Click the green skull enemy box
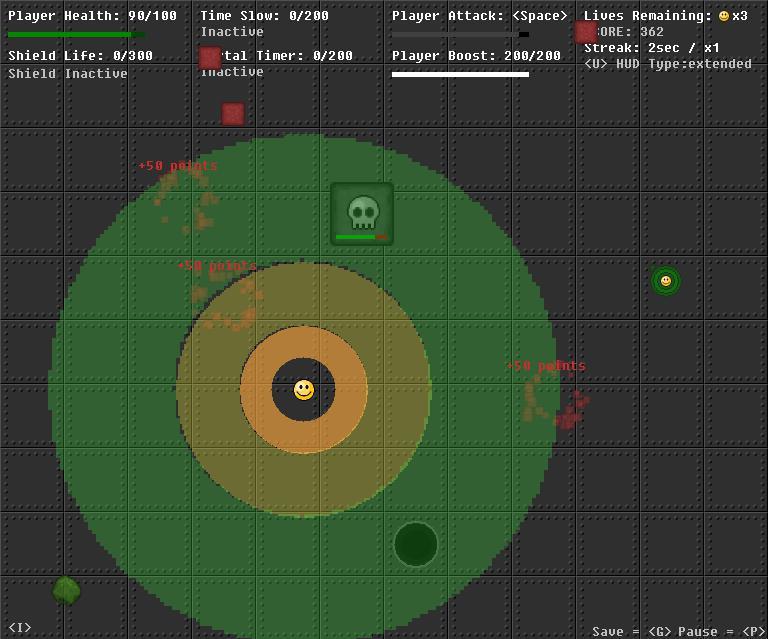 pos(362,213)
